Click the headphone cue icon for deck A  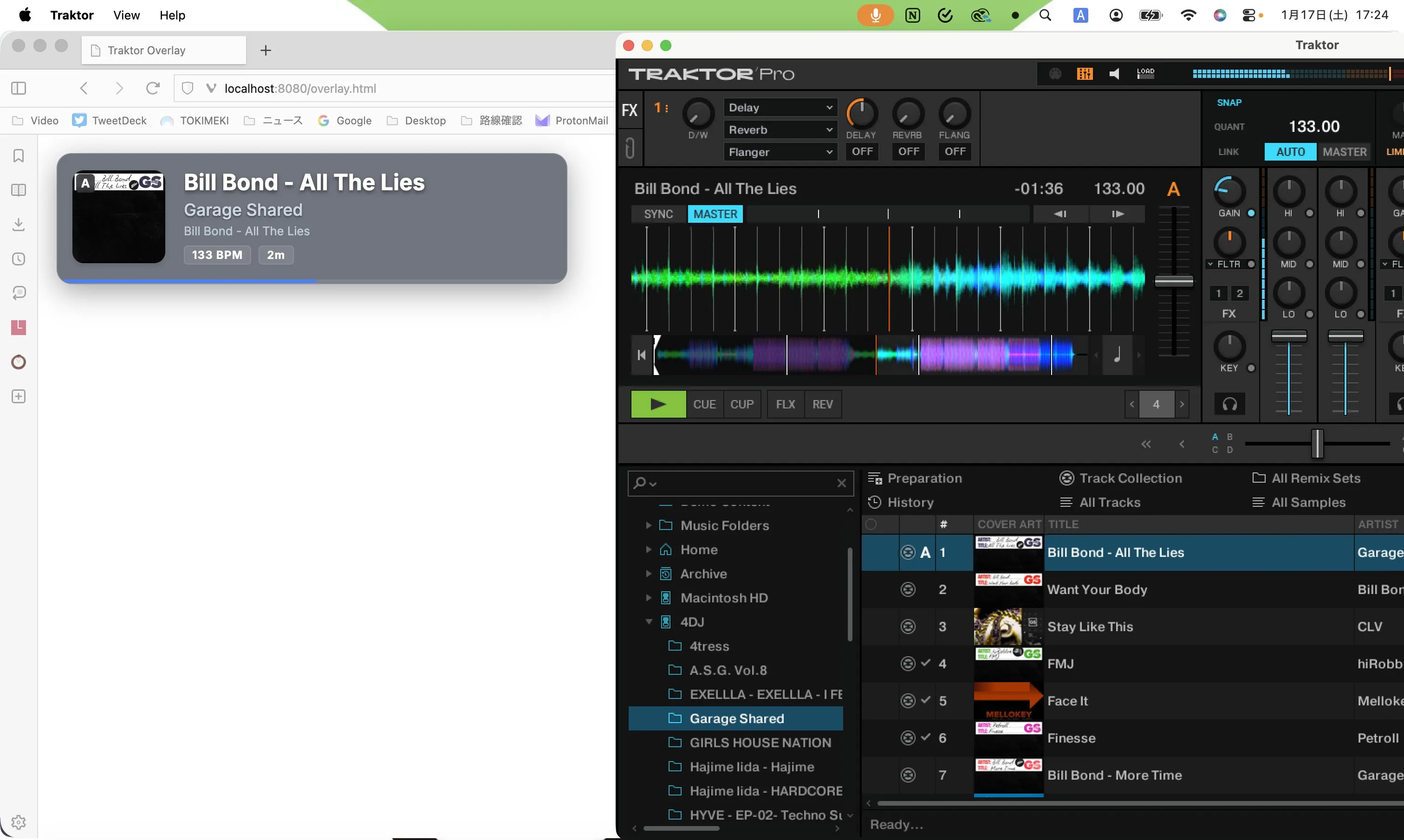[x=1229, y=404]
